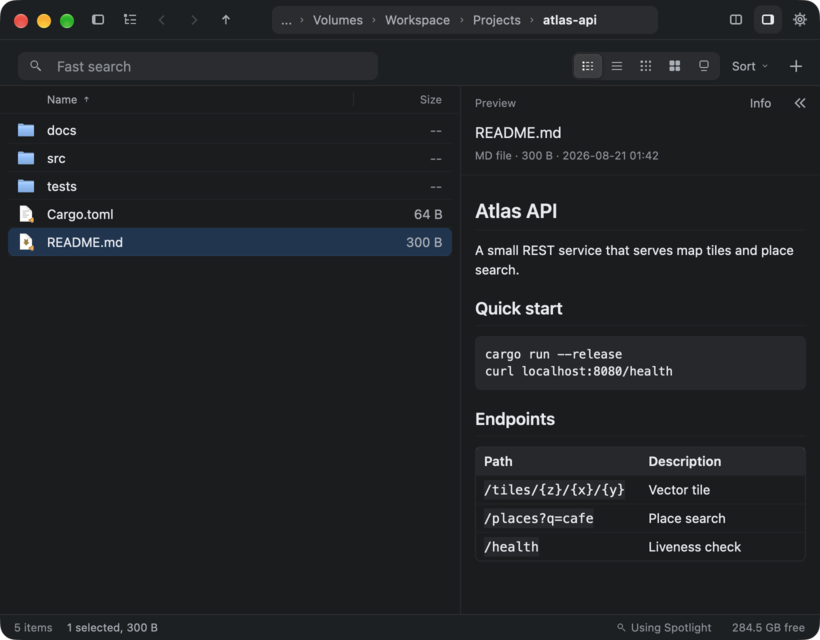Click atlas-api breadcrumb segment
This screenshot has height=640, width=820.
click(570, 20)
